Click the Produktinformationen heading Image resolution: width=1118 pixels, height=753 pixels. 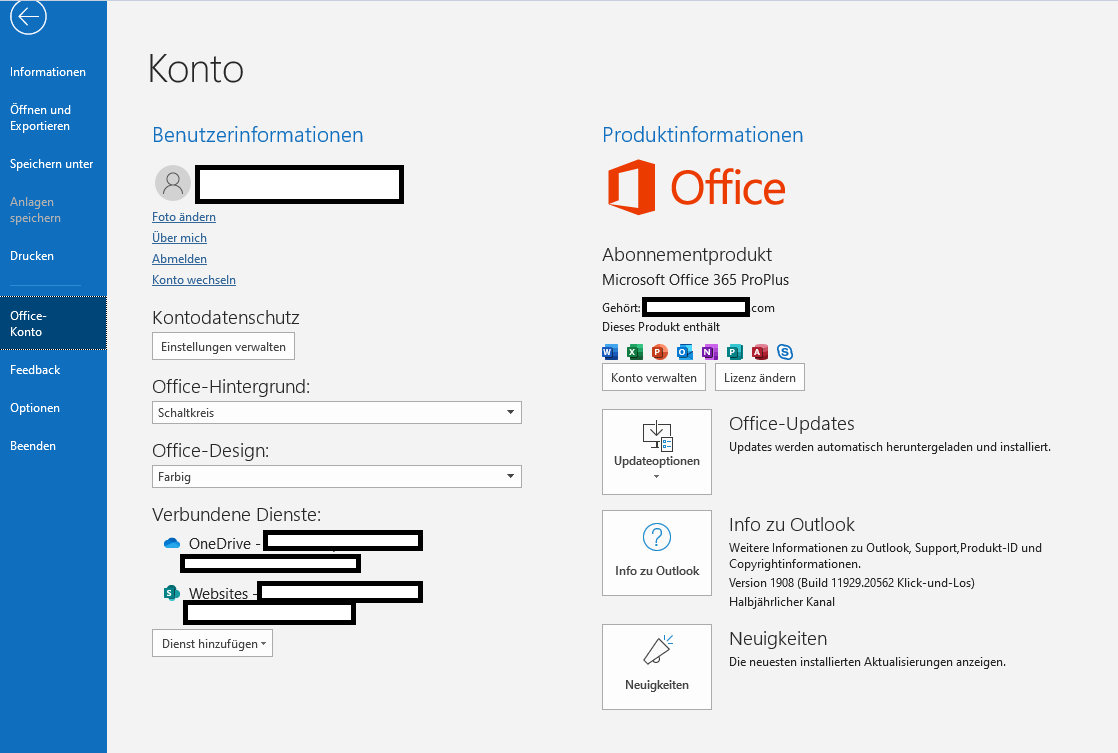click(x=702, y=135)
